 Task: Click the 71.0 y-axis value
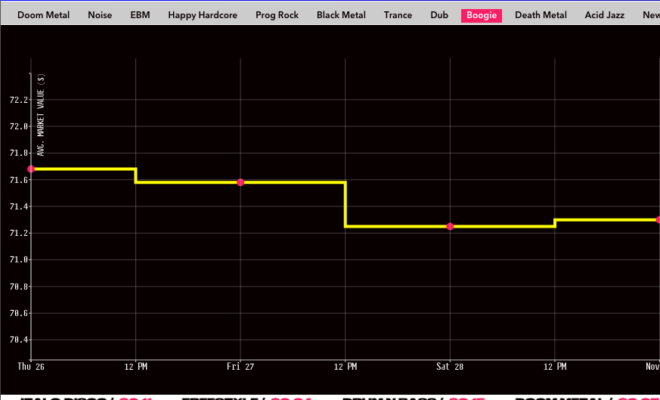coord(19,260)
